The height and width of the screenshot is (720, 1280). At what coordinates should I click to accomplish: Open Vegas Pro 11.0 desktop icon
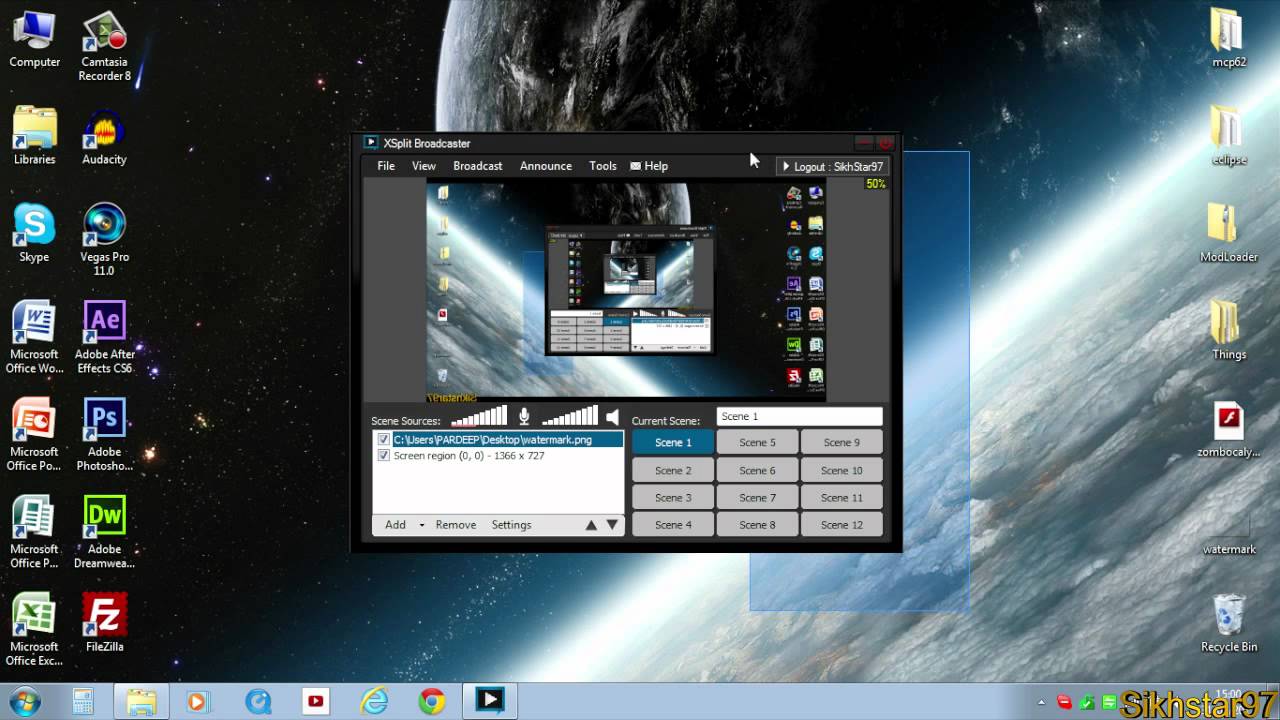[x=104, y=238]
